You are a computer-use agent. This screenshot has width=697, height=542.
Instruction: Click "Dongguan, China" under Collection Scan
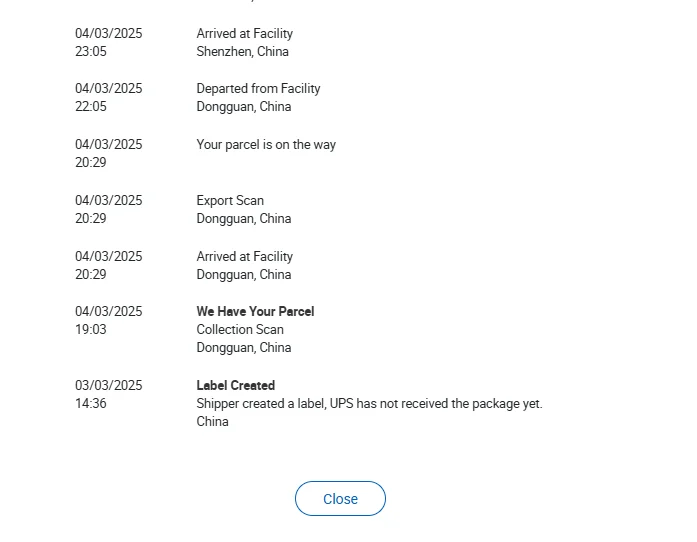(244, 347)
